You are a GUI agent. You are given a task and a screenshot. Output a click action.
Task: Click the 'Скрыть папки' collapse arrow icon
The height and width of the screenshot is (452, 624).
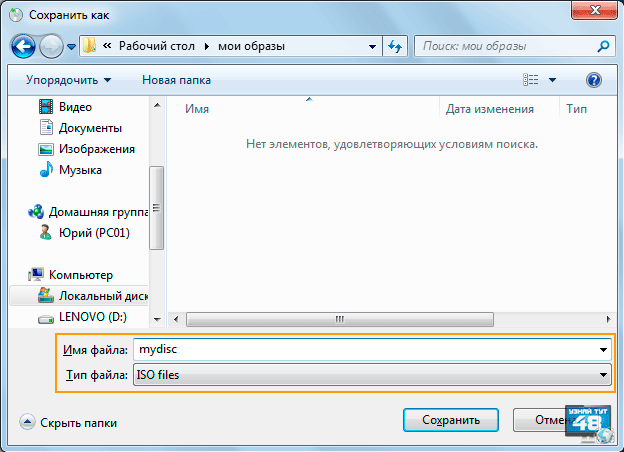point(27,422)
